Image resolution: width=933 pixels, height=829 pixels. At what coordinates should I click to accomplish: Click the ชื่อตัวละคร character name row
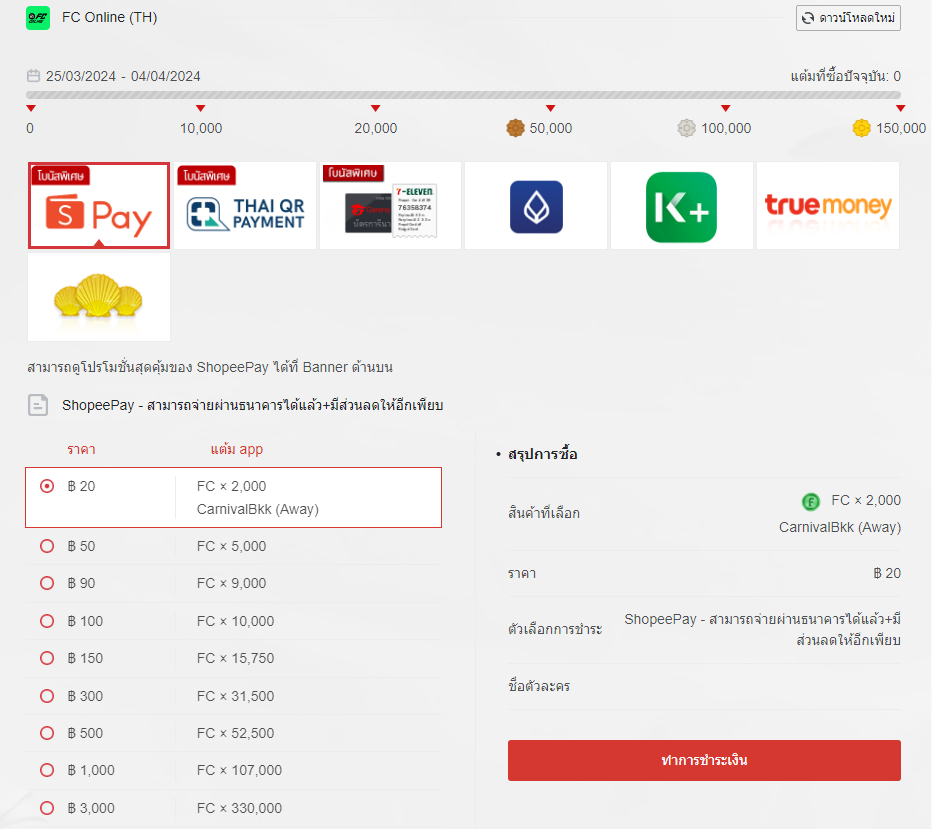704,686
